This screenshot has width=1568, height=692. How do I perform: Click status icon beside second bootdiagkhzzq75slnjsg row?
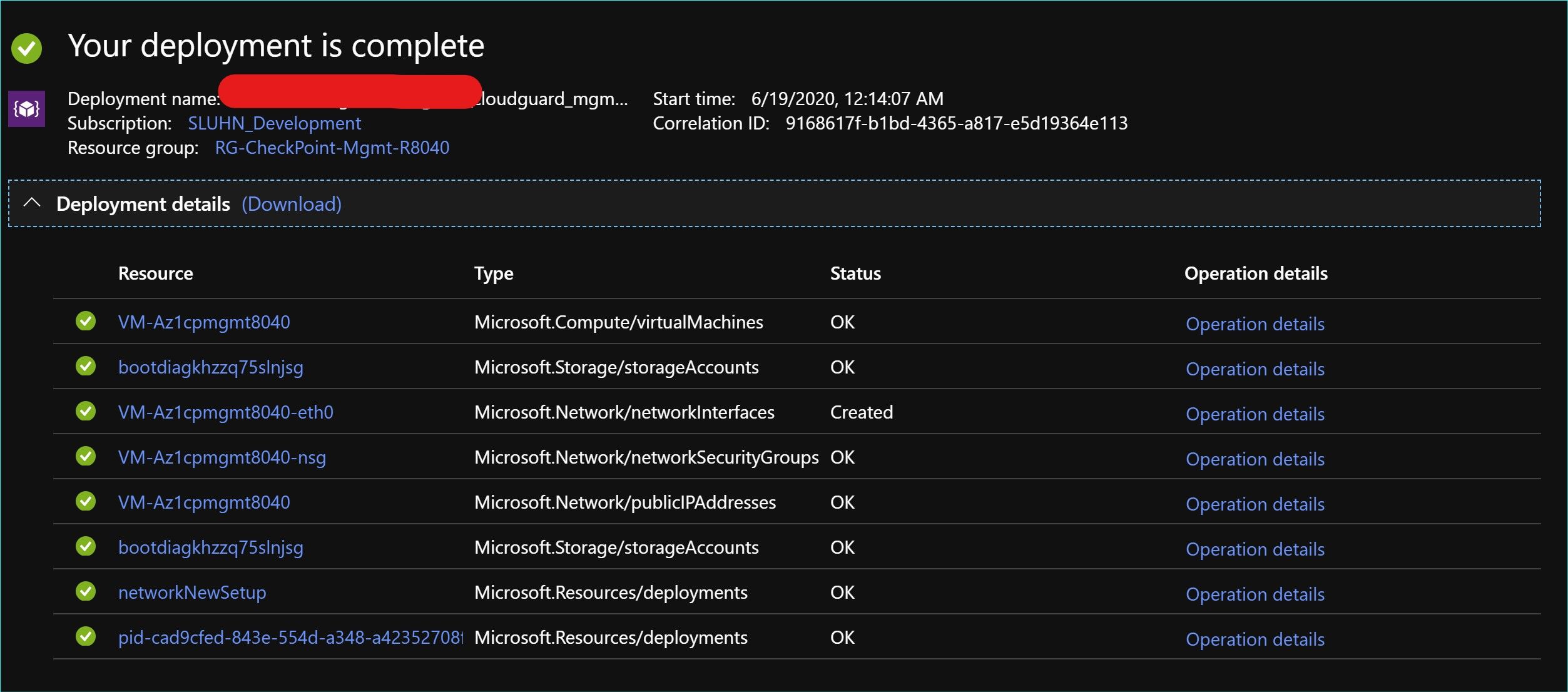86,546
